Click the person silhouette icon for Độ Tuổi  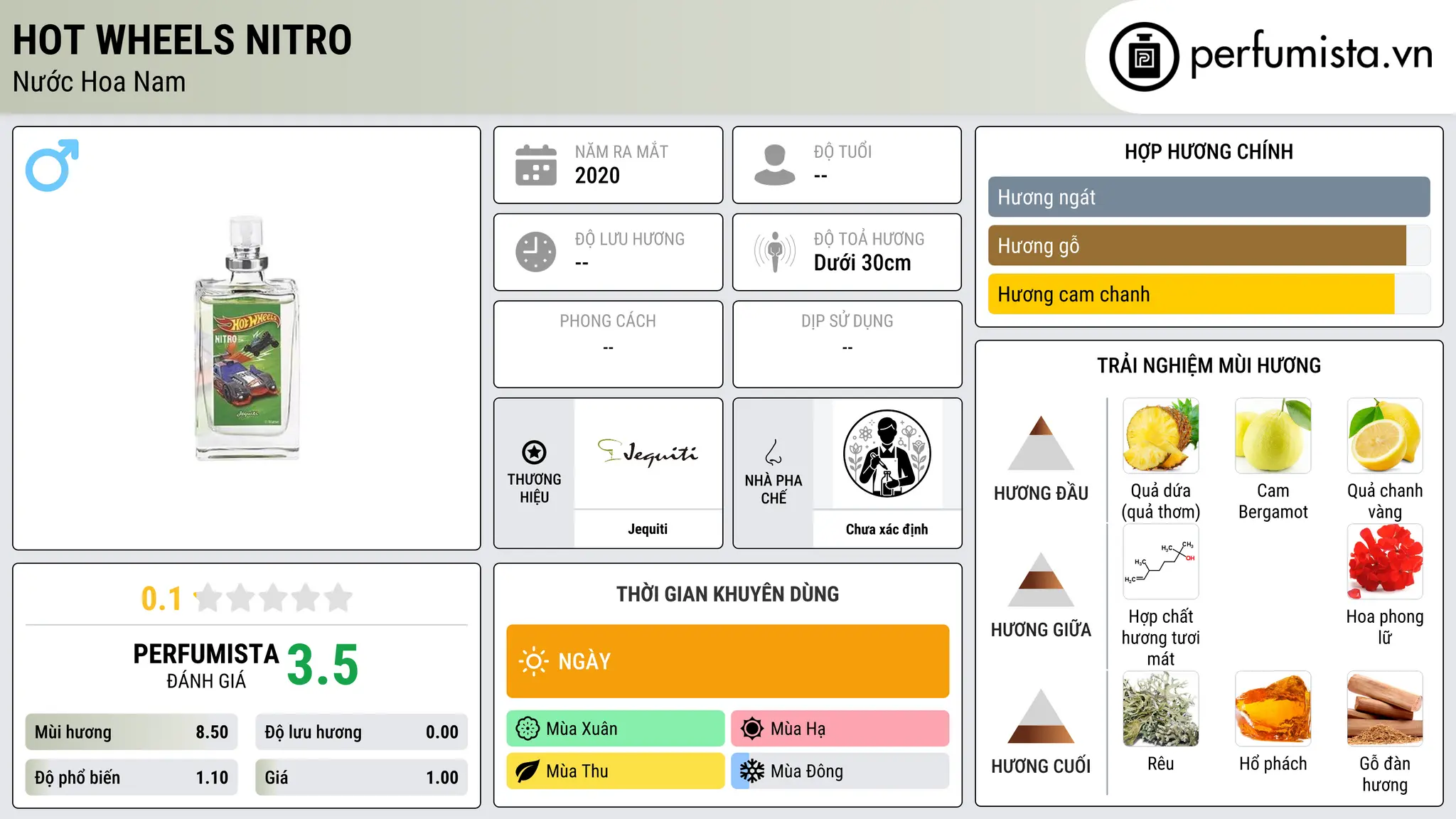(x=774, y=165)
